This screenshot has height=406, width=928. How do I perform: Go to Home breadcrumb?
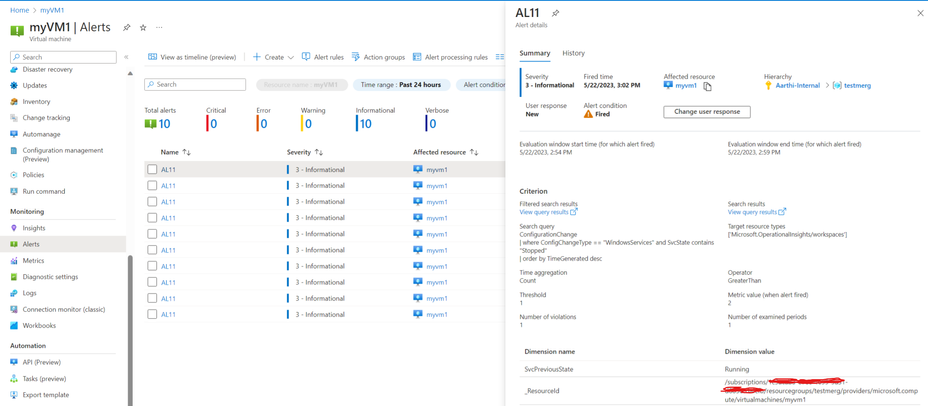pyautogui.click(x=20, y=10)
